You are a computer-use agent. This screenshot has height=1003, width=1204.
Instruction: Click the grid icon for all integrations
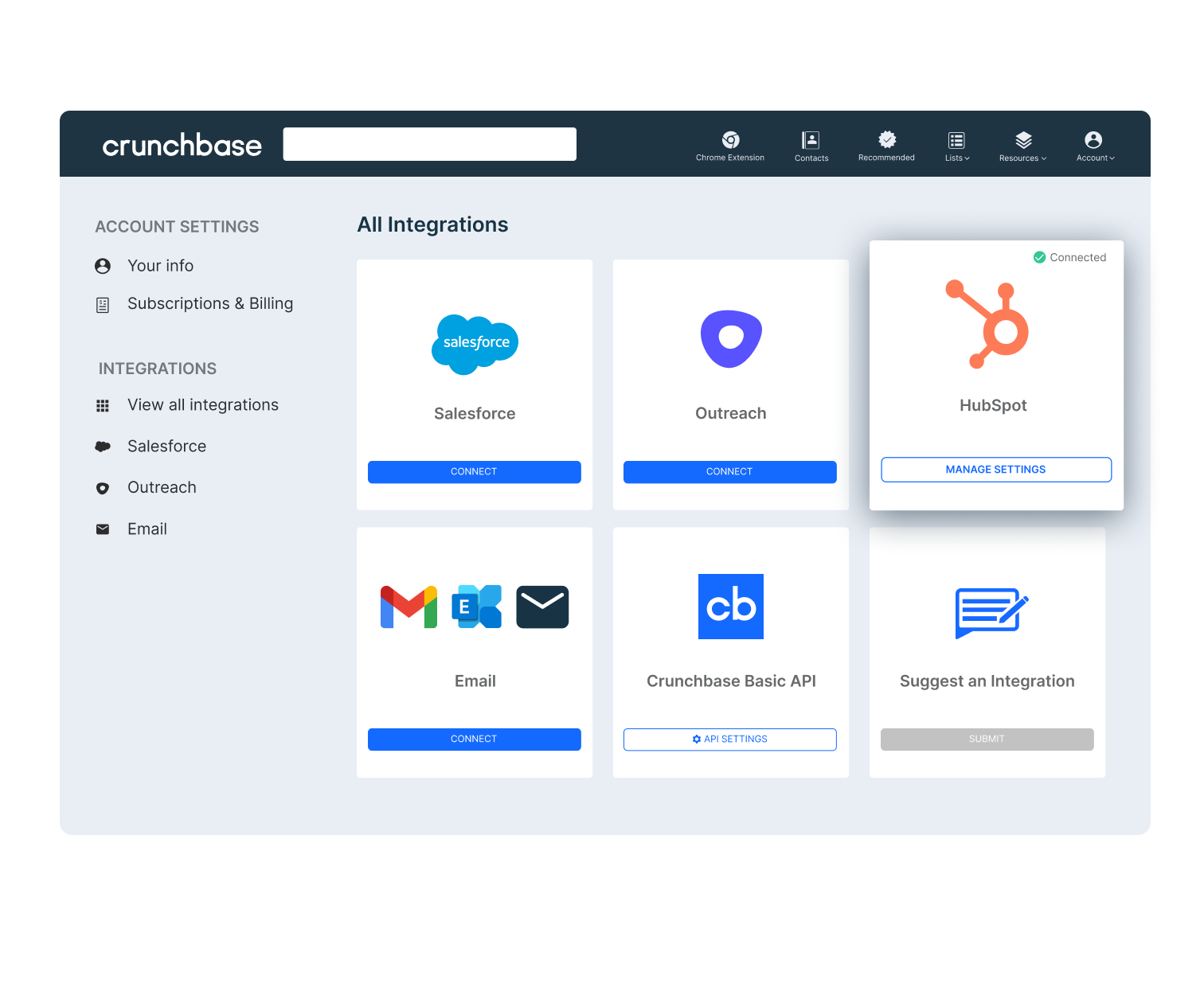point(103,406)
